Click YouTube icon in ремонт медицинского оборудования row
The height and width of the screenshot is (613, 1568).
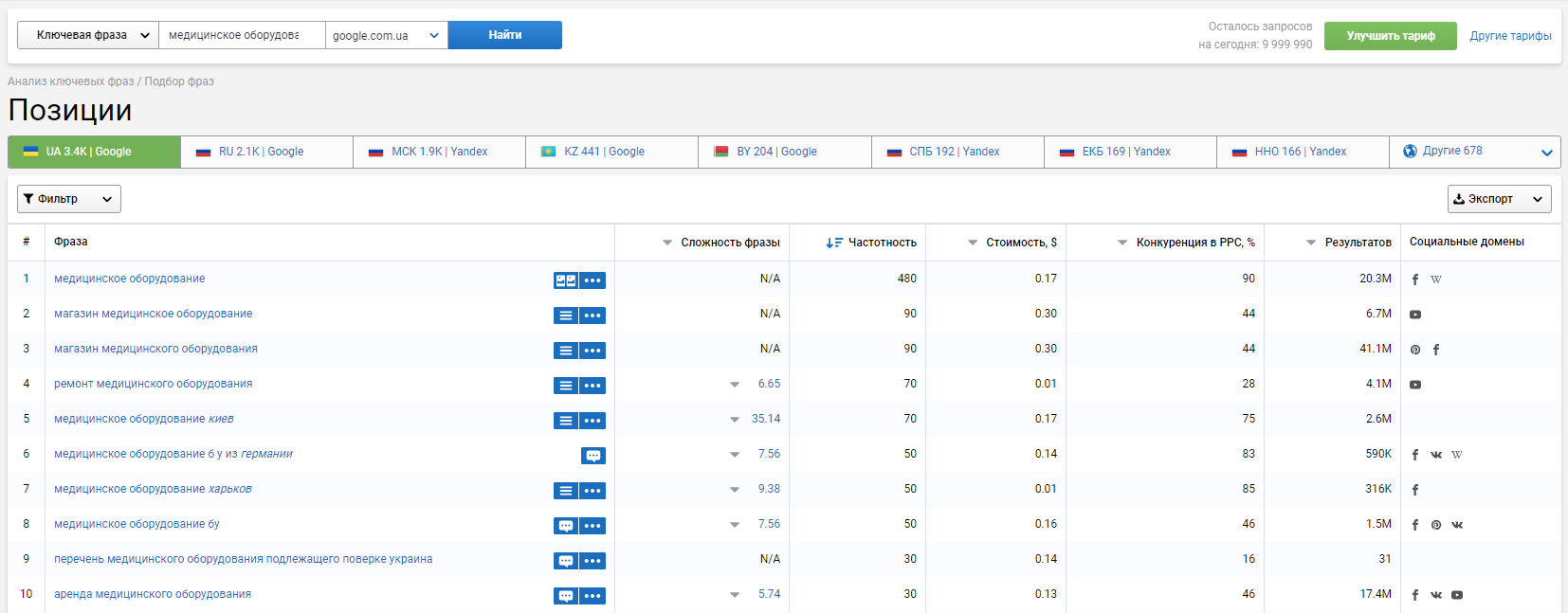[x=1415, y=385]
